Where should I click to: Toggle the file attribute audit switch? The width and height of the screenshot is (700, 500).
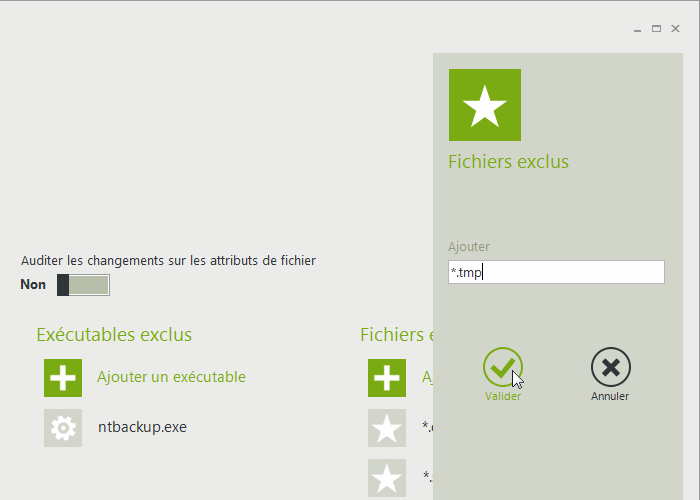pyautogui.click(x=83, y=285)
